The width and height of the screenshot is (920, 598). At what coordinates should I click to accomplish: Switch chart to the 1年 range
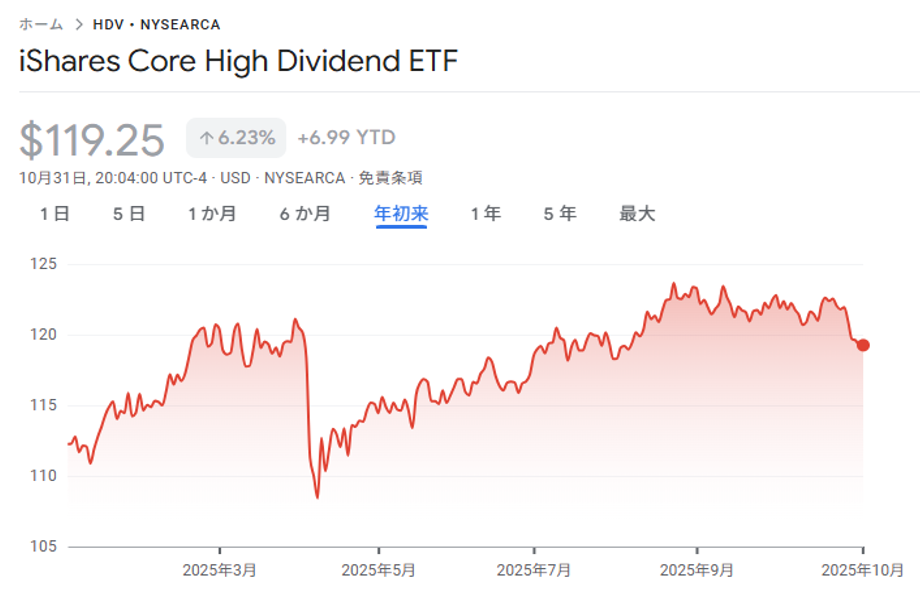[x=486, y=213]
